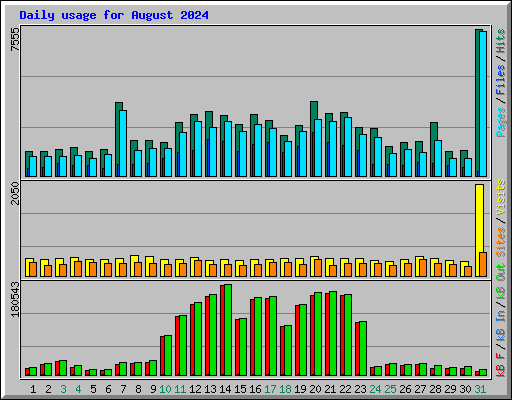Click the 'Files' legend label
The width and height of the screenshot is (512, 400).
pos(501,80)
